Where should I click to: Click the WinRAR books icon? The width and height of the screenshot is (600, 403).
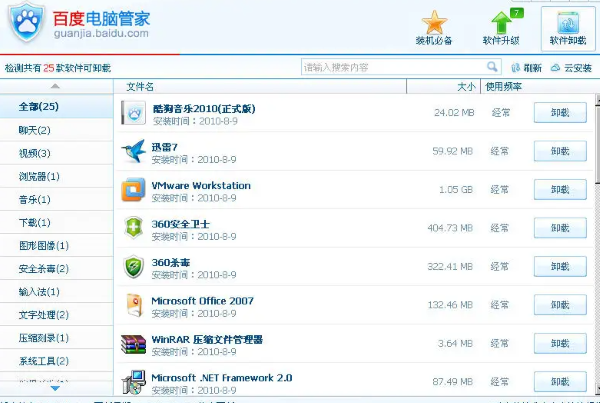(133, 344)
